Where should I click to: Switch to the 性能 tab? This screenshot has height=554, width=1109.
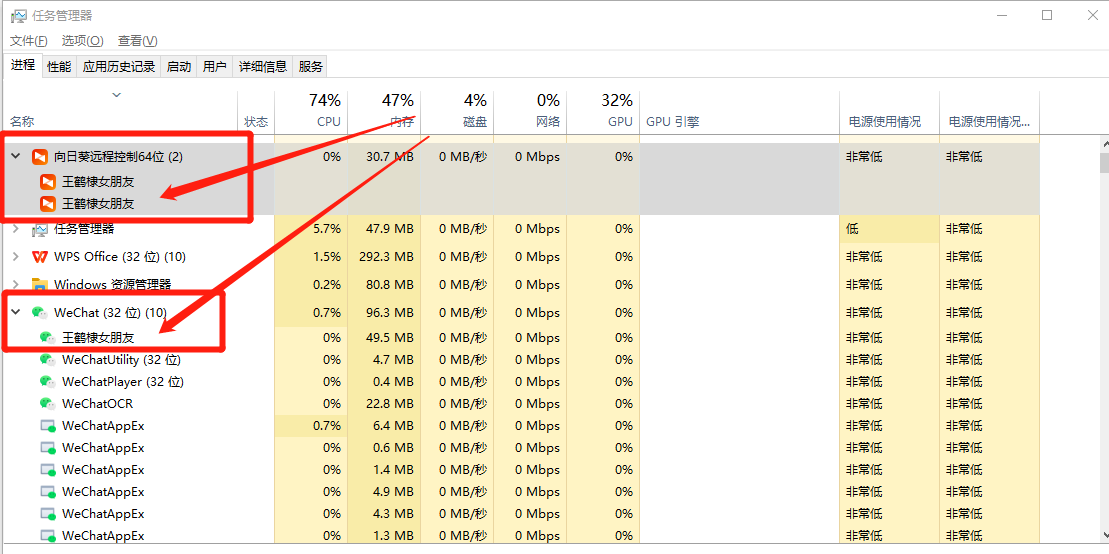(59, 67)
